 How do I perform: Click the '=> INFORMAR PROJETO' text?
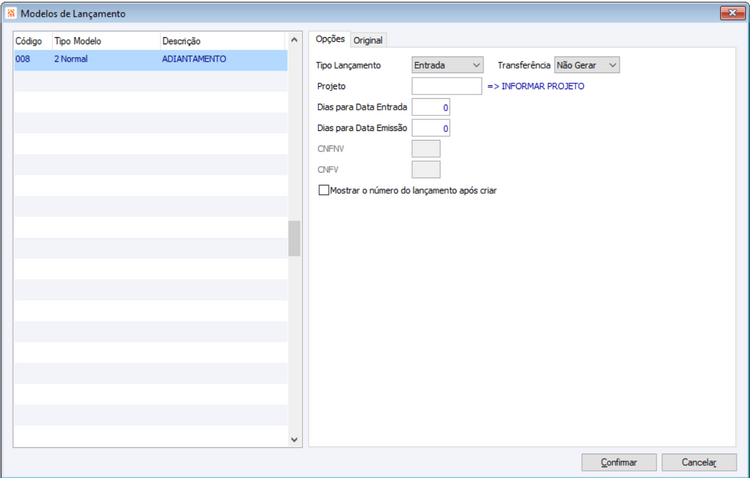[x=536, y=87]
